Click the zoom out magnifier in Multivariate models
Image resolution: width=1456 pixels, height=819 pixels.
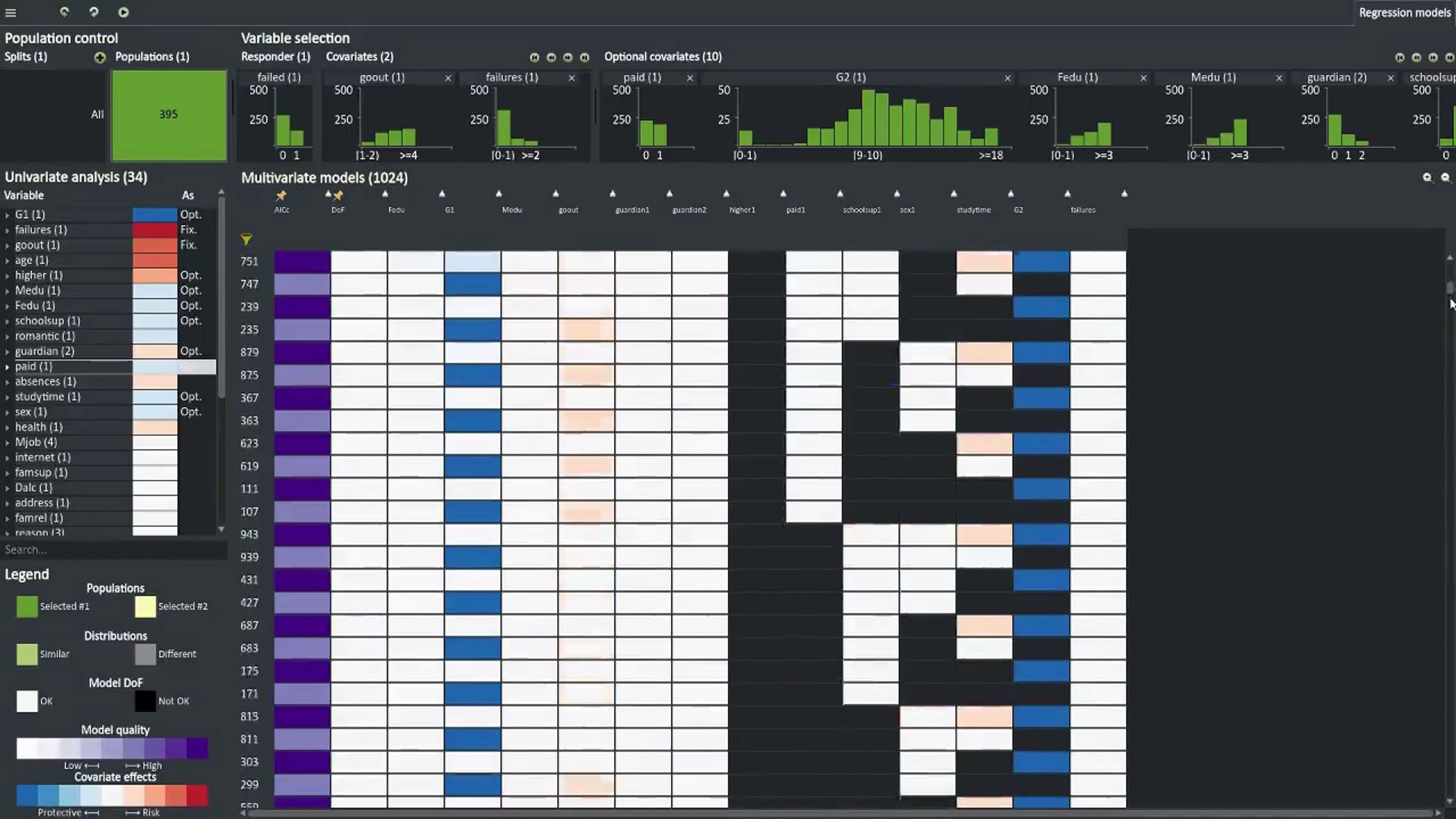click(x=1446, y=177)
